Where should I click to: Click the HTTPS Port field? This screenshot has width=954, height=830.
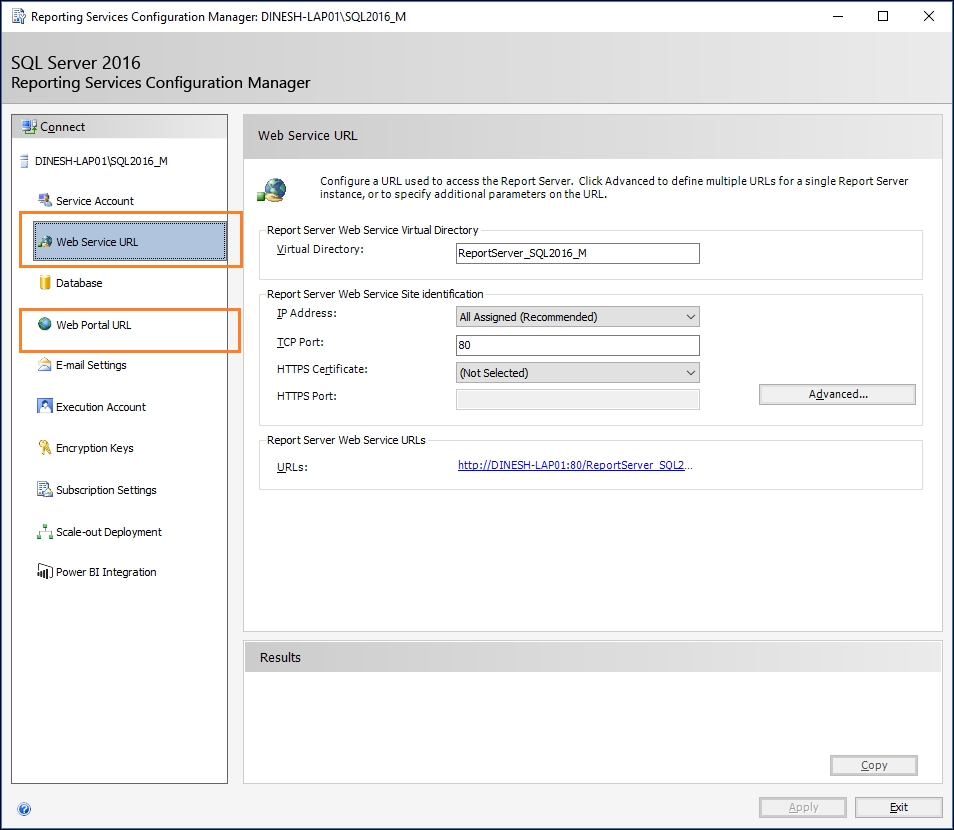point(577,399)
